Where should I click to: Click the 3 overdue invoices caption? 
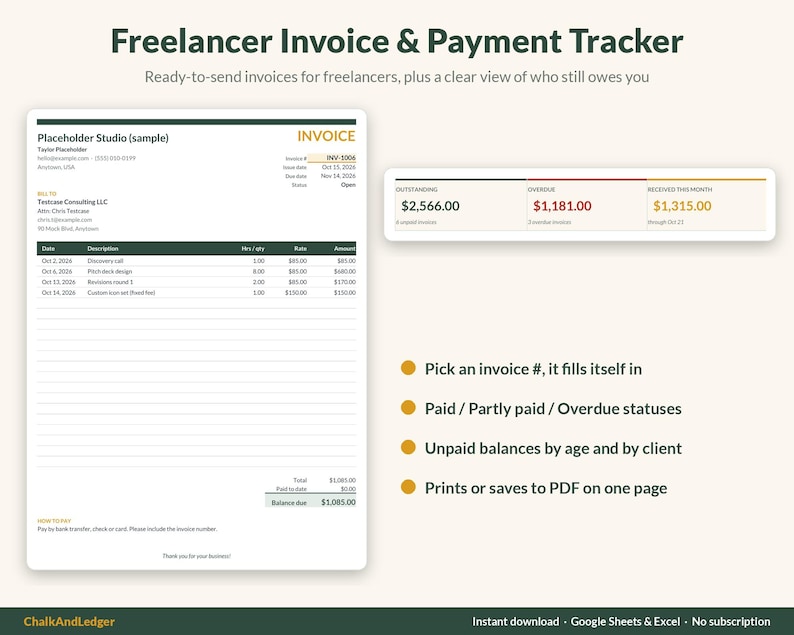549,222
